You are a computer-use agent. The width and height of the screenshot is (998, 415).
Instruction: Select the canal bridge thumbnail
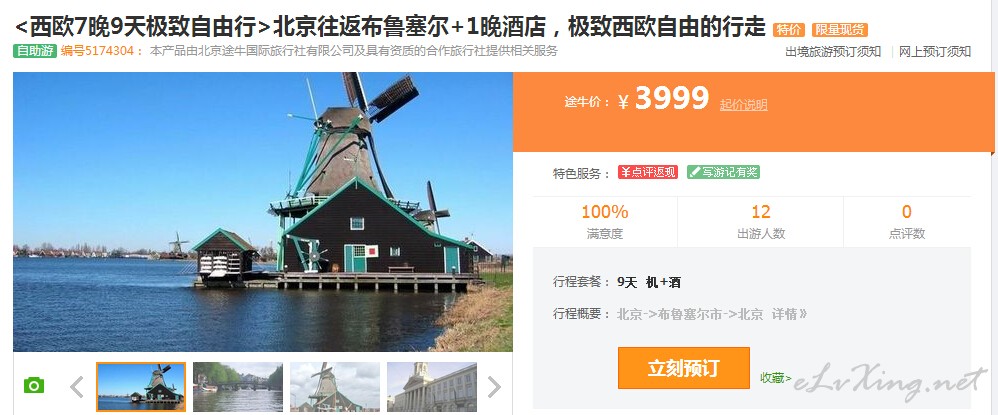pyautogui.click(x=238, y=386)
